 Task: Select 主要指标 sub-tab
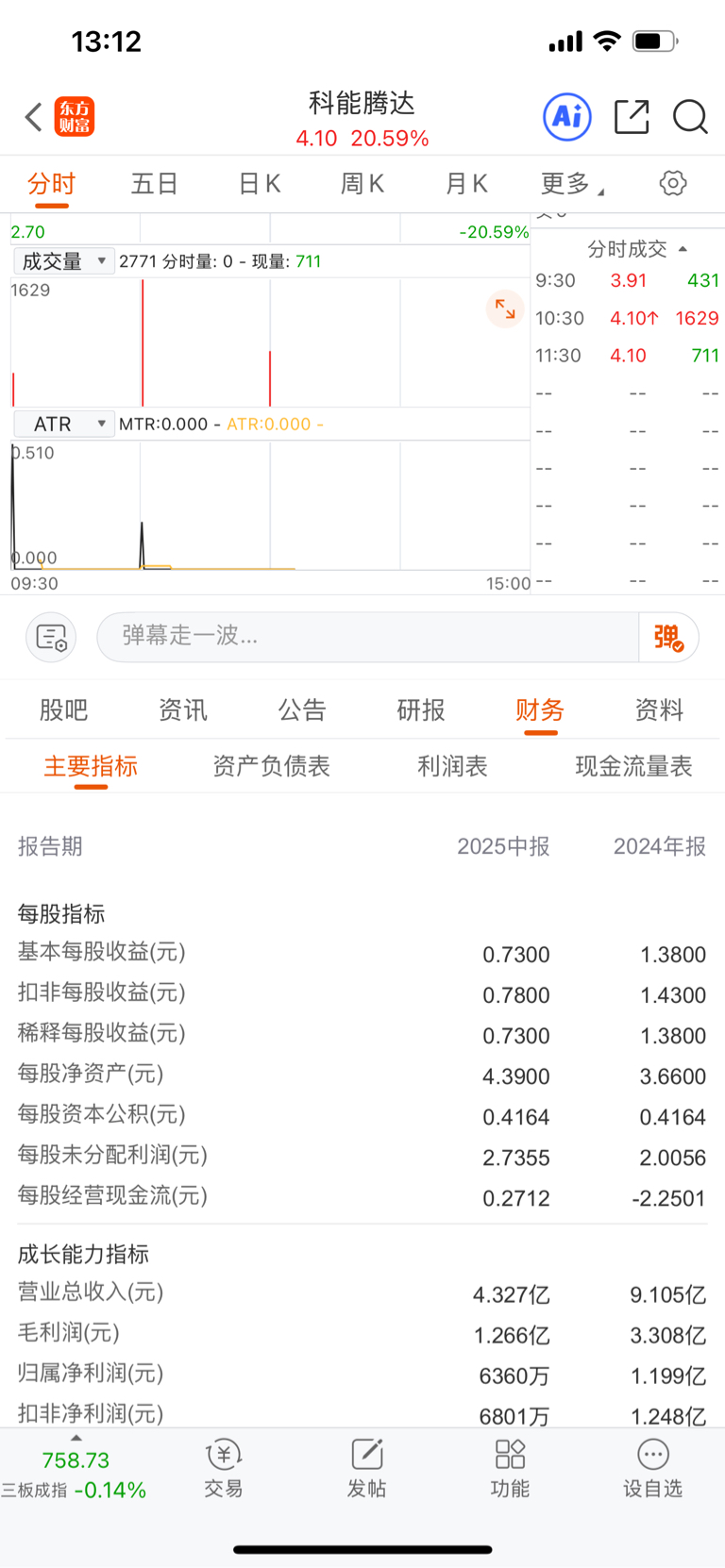click(x=91, y=766)
